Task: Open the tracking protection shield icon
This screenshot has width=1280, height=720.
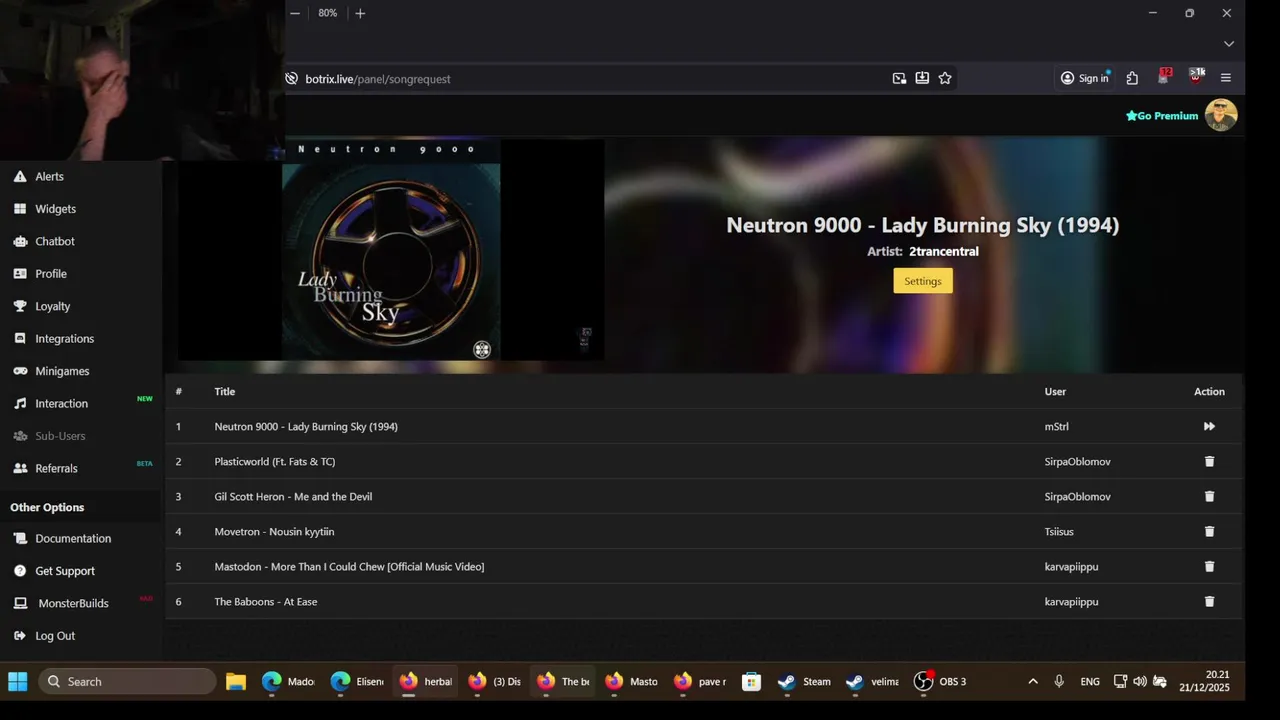Action: click(x=291, y=79)
